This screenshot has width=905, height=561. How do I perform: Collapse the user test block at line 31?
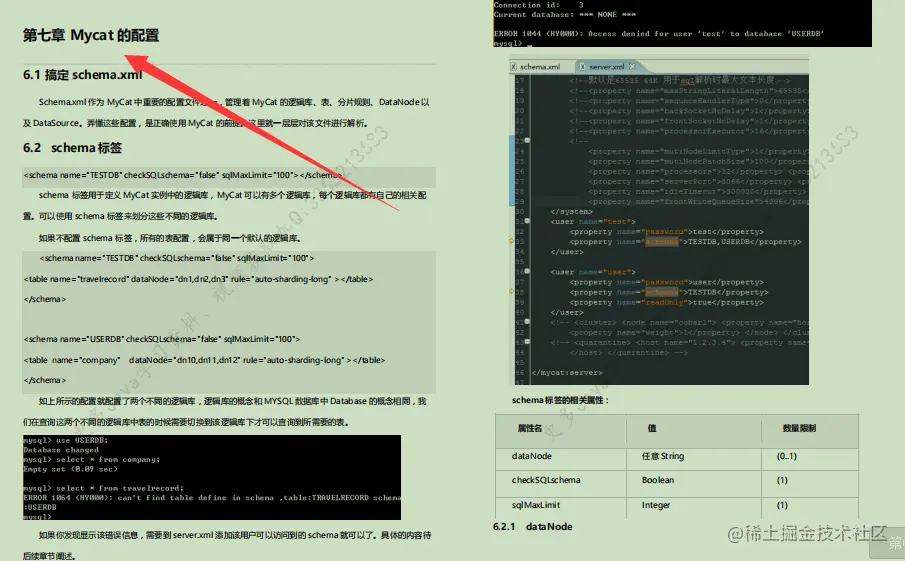527,222
